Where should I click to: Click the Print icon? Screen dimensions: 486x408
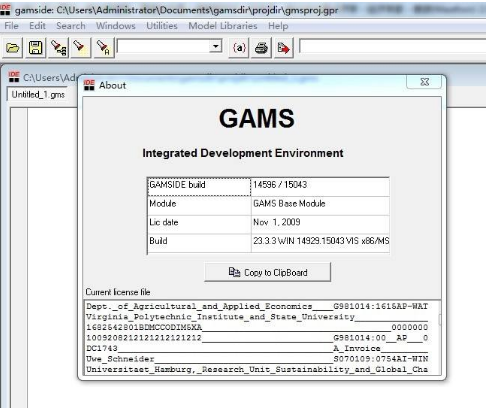[261, 48]
